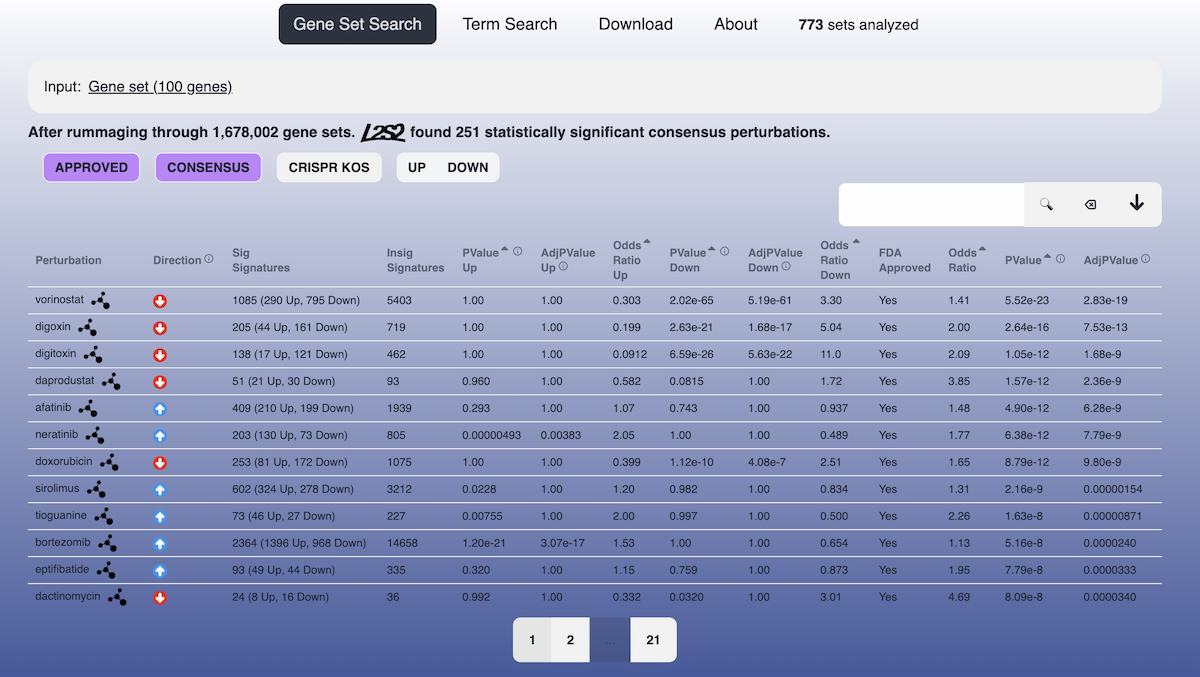Clear search using the backspace icon
This screenshot has width=1200, height=677.
coord(1091,204)
